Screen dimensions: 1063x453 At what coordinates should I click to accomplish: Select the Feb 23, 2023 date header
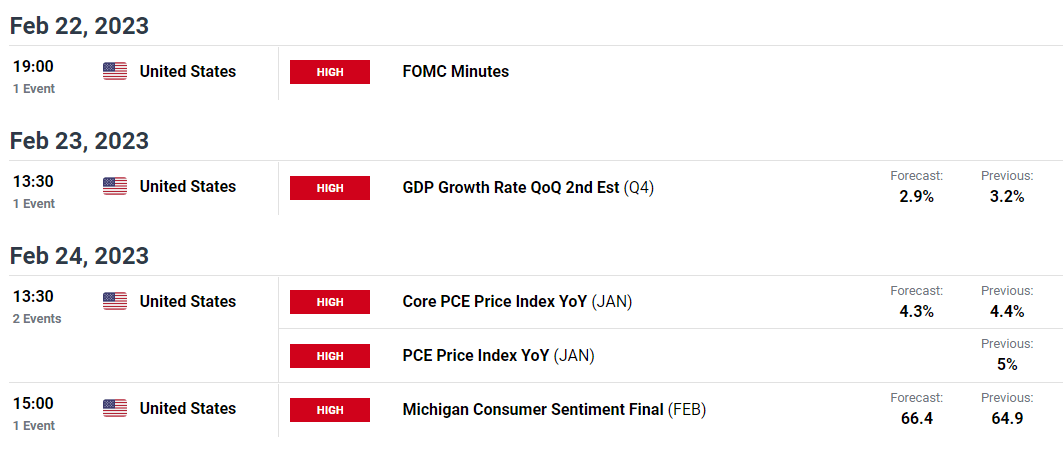click(x=79, y=141)
